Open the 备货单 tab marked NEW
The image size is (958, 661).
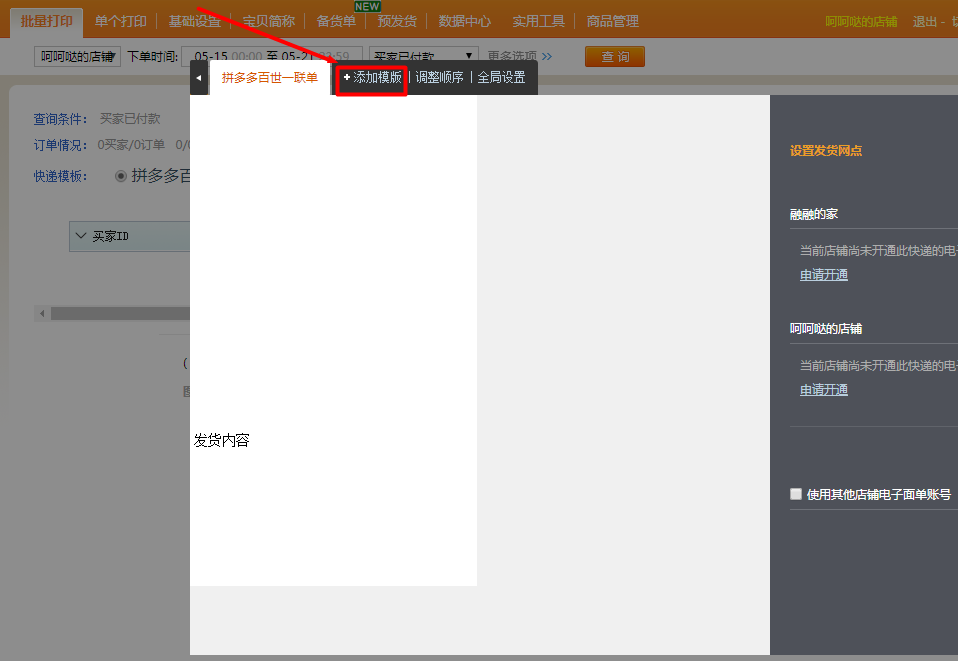335,21
